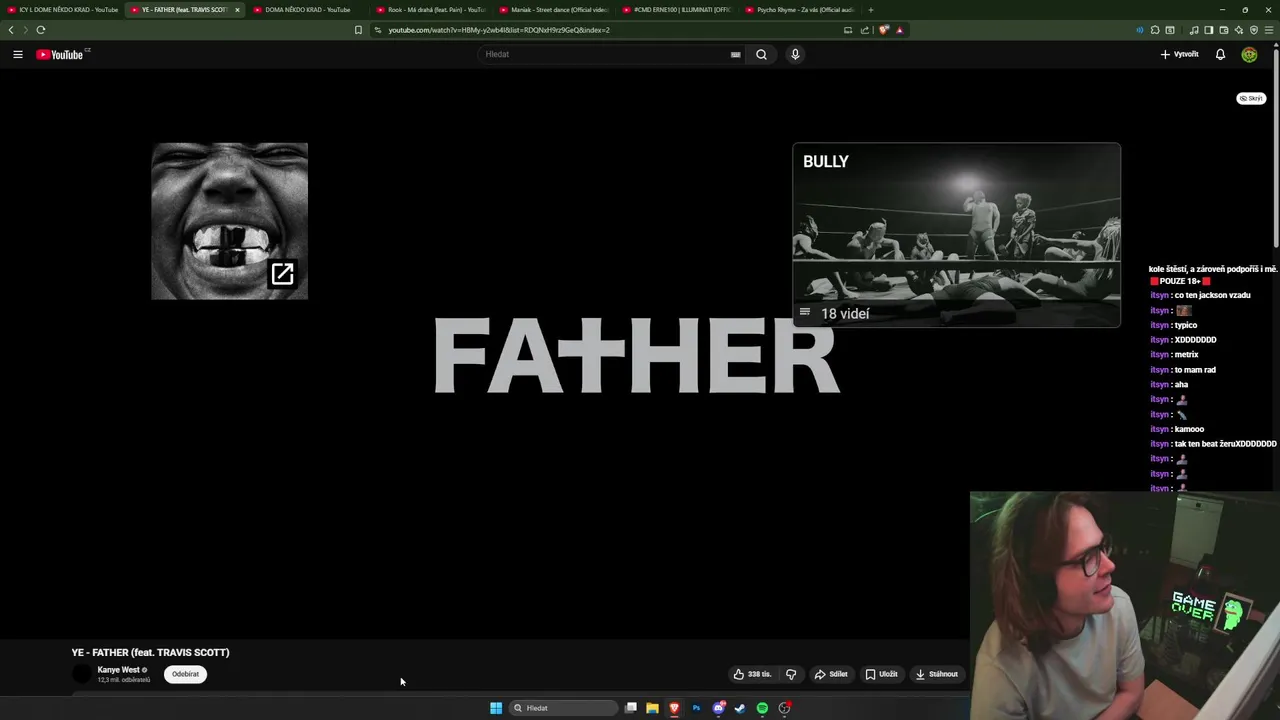Click the share page icon in address bar
This screenshot has width=1280, height=720.
[864, 30]
